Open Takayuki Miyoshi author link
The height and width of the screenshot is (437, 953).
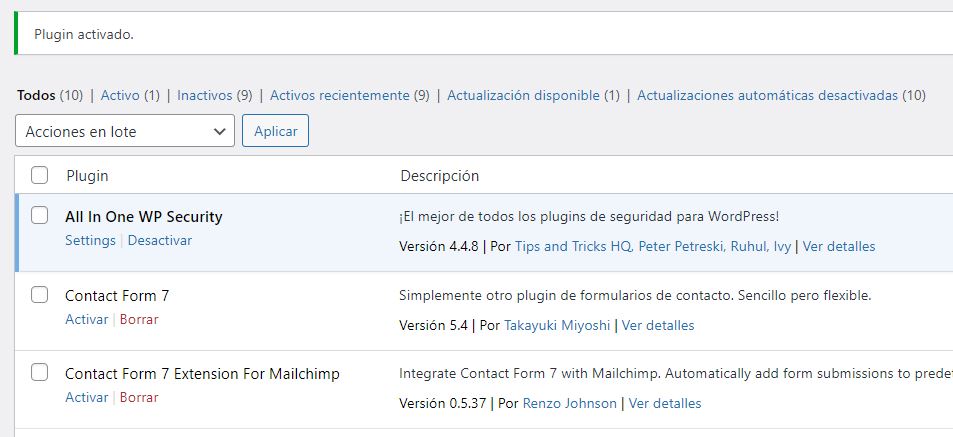point(557,325)
